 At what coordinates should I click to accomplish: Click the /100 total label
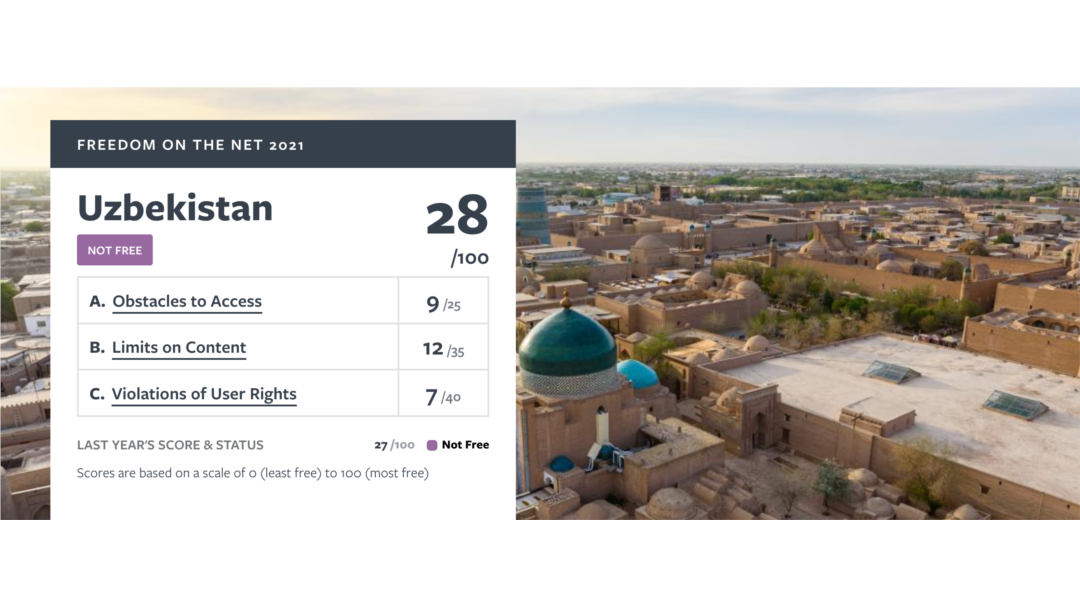point(470,258)
